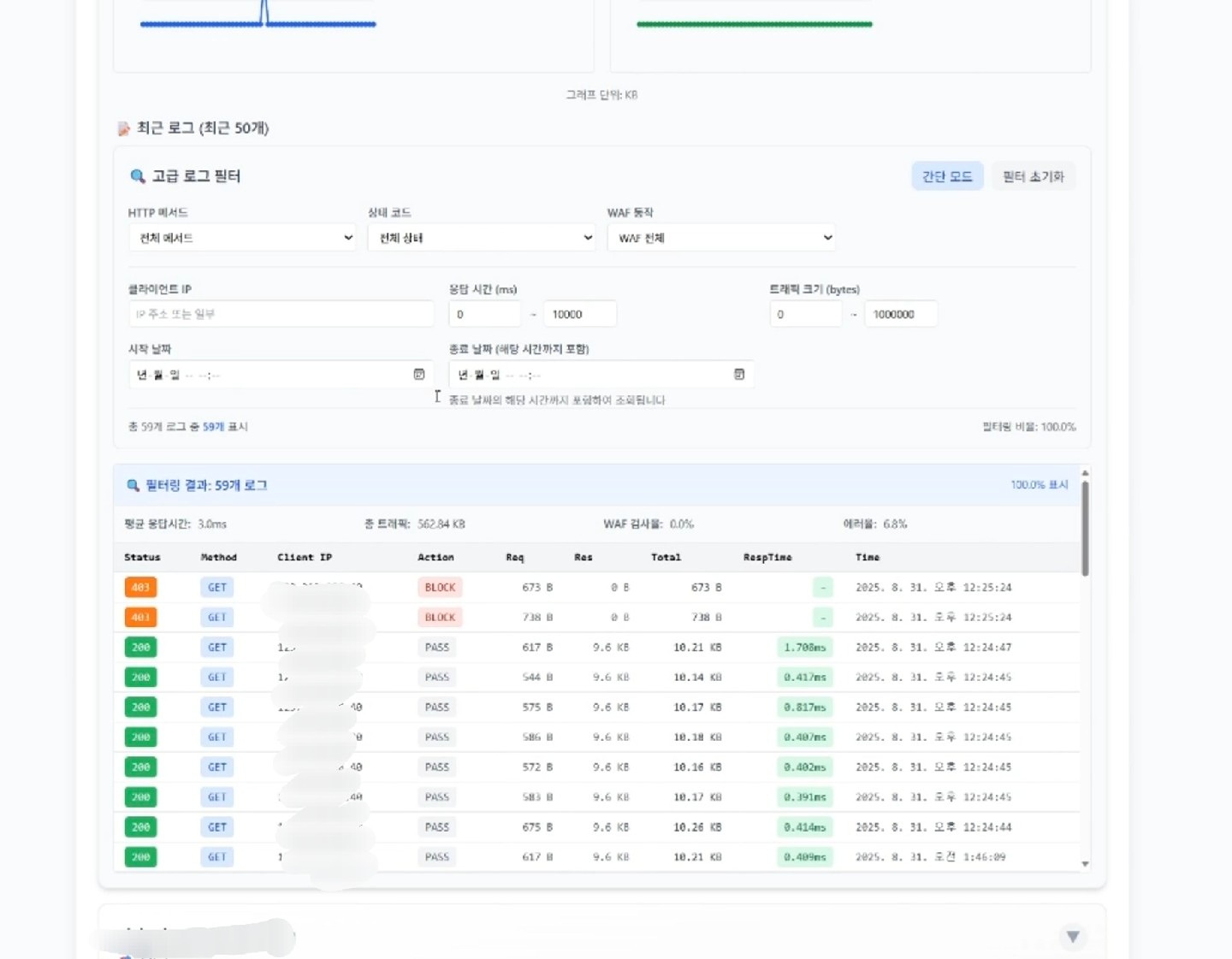Open the start date calendar picker icon

point(419,374)
